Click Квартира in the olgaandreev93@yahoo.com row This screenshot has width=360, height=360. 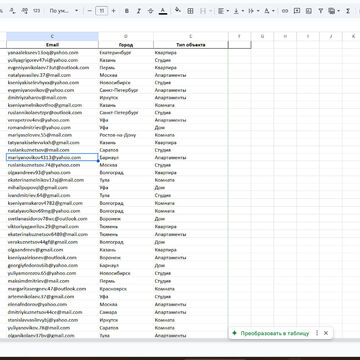pos(191,173)
